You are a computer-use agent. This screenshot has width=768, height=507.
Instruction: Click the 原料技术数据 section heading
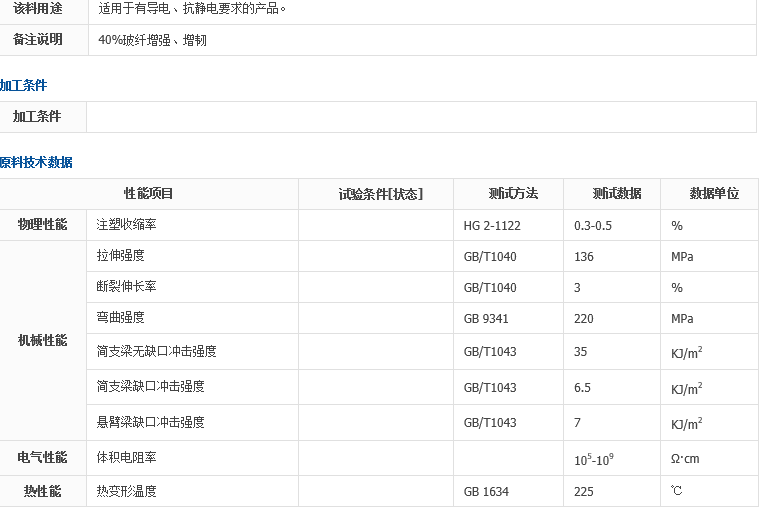click(x=36, y=162)
